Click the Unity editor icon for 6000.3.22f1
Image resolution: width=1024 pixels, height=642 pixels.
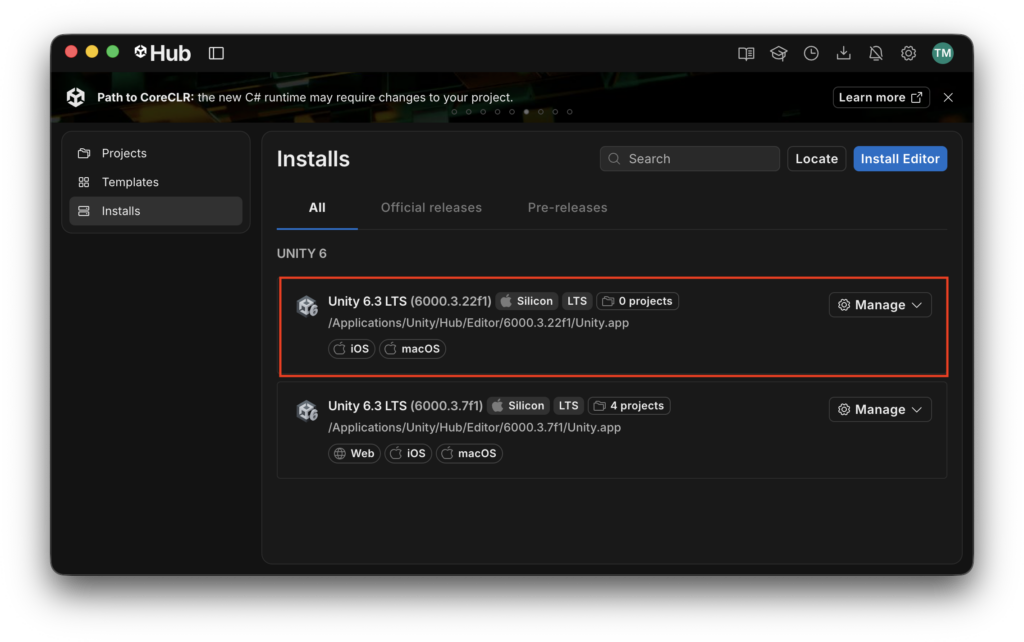(x=307, y=306)
